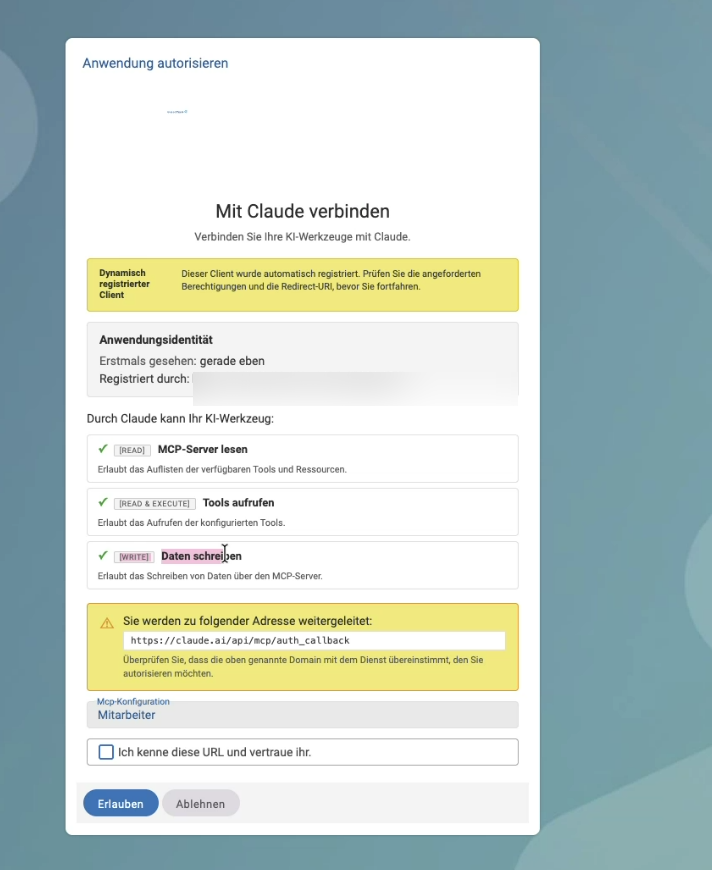The width and height of the screenshot is (712, 870).
Task: Click the 'Anwendung autorisieren' title
Action: pos(155,63)
